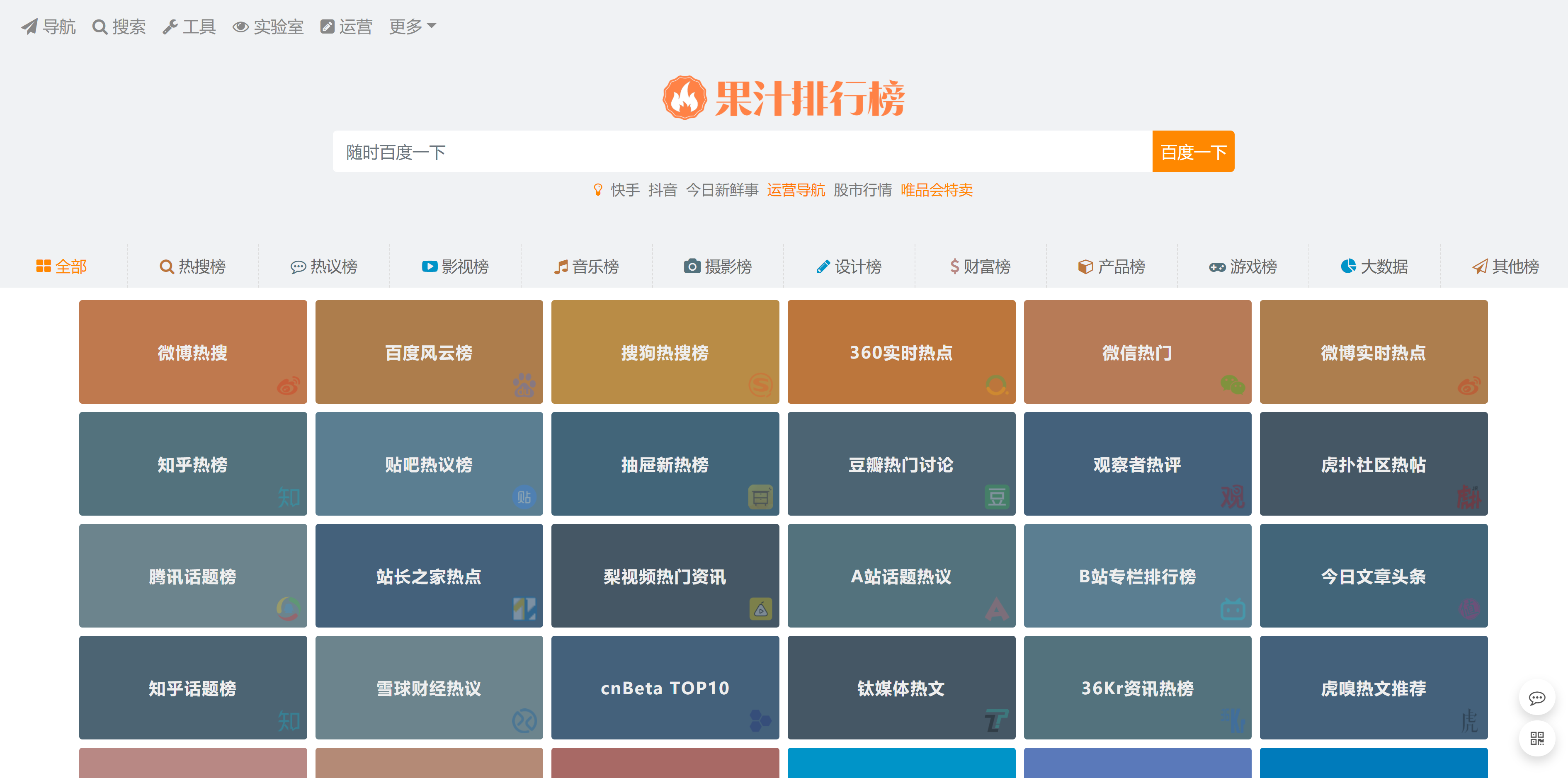1568x778 pixels.
Task: Open the 知乎话题榜 card
Action: pyautogui.click(x=193, y=688)
